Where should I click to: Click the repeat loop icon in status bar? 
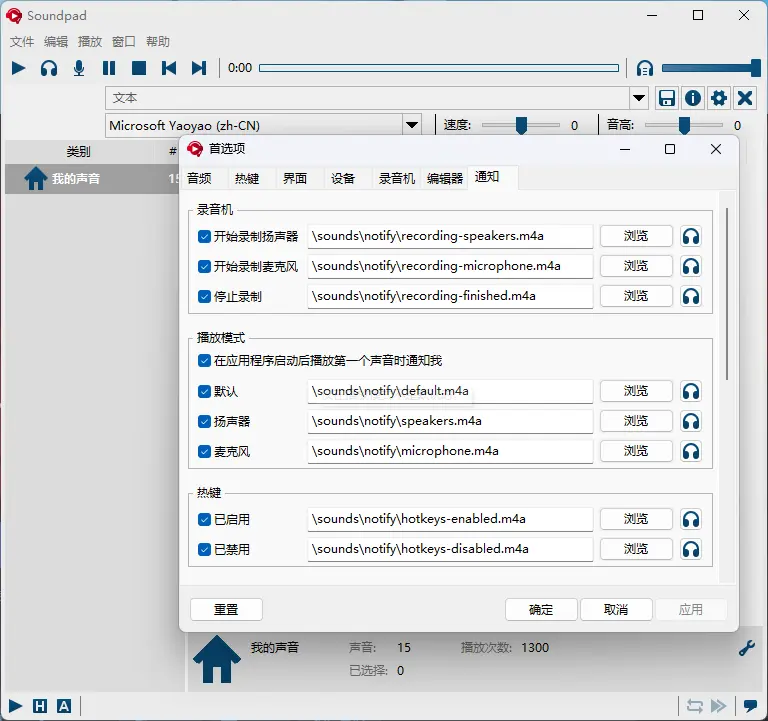pos(695,706)
